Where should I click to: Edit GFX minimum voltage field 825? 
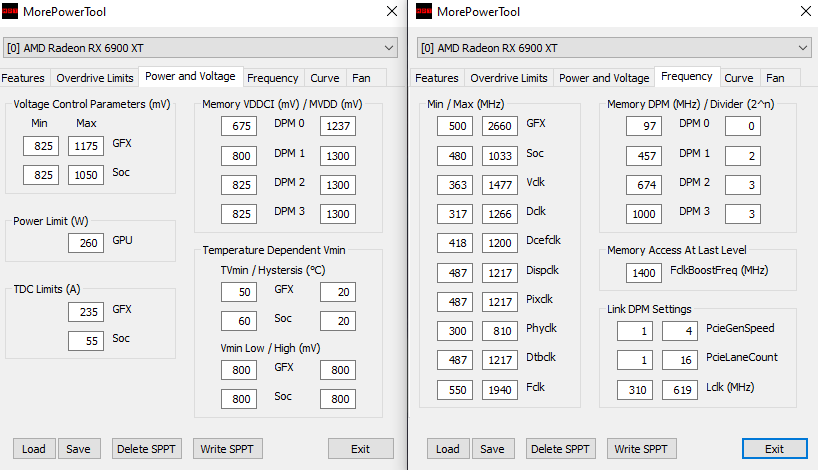(41, 146)
